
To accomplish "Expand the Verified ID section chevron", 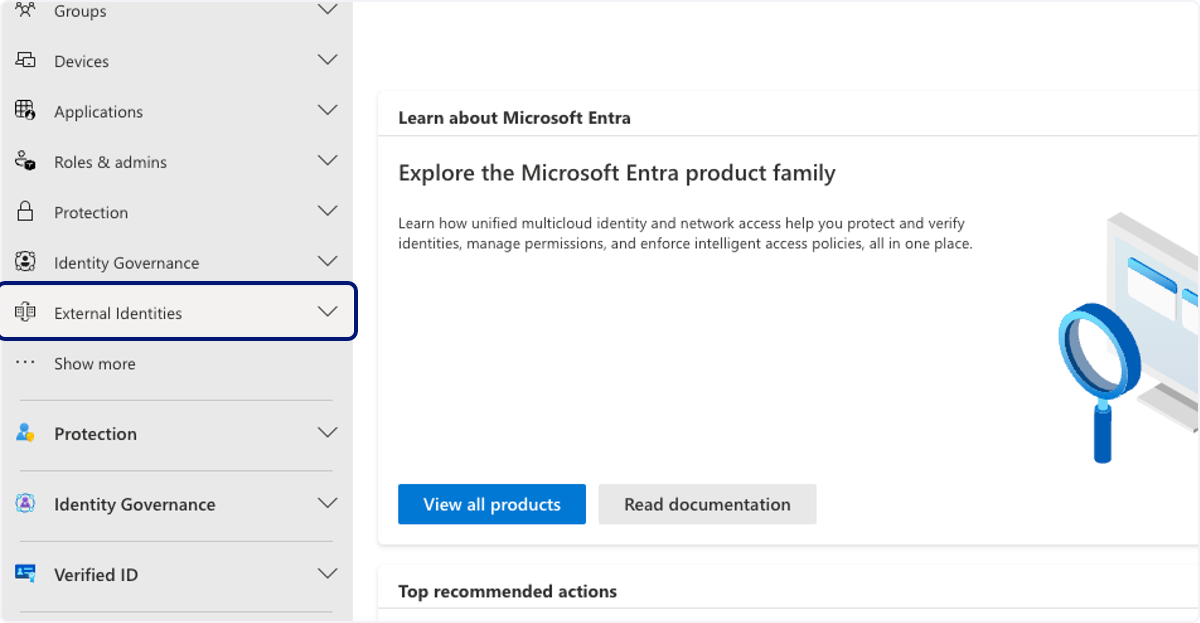I will (x=327, y=574).
